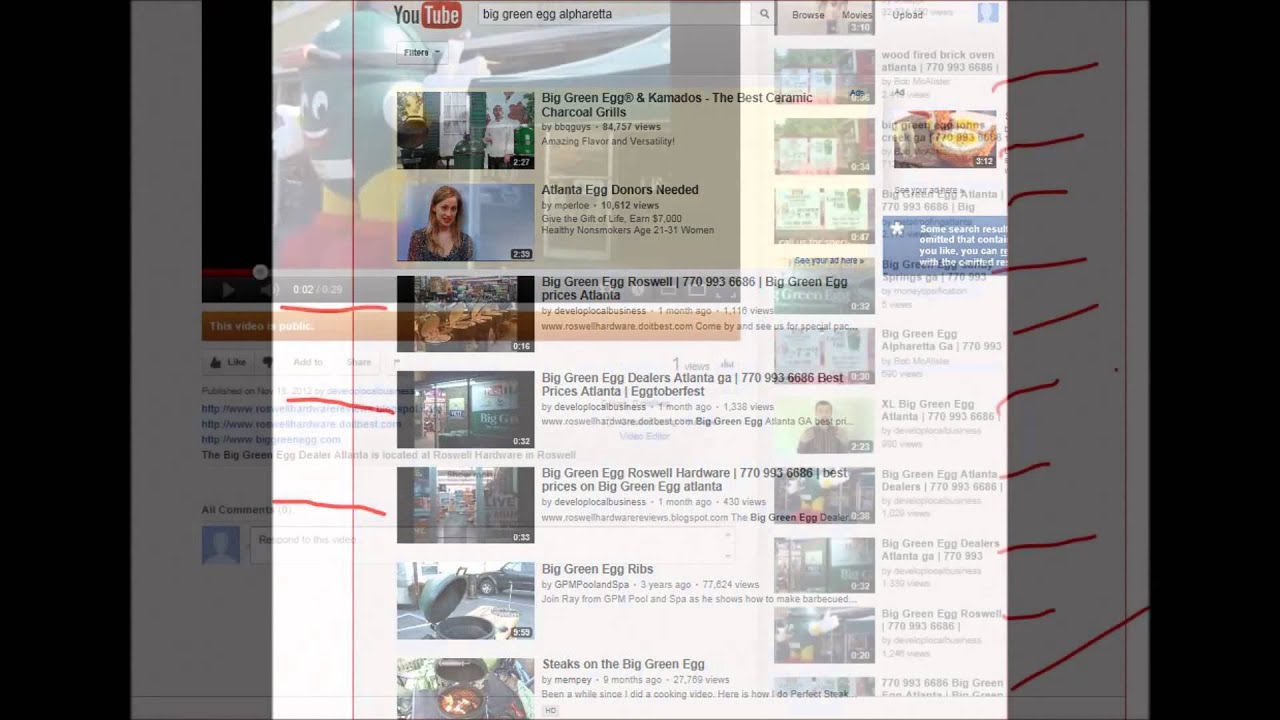This screenshot has width=1280, height=720.
Task: Open 'Steaks on the Big Green Egg' title
Action: (x=623, y=664)
